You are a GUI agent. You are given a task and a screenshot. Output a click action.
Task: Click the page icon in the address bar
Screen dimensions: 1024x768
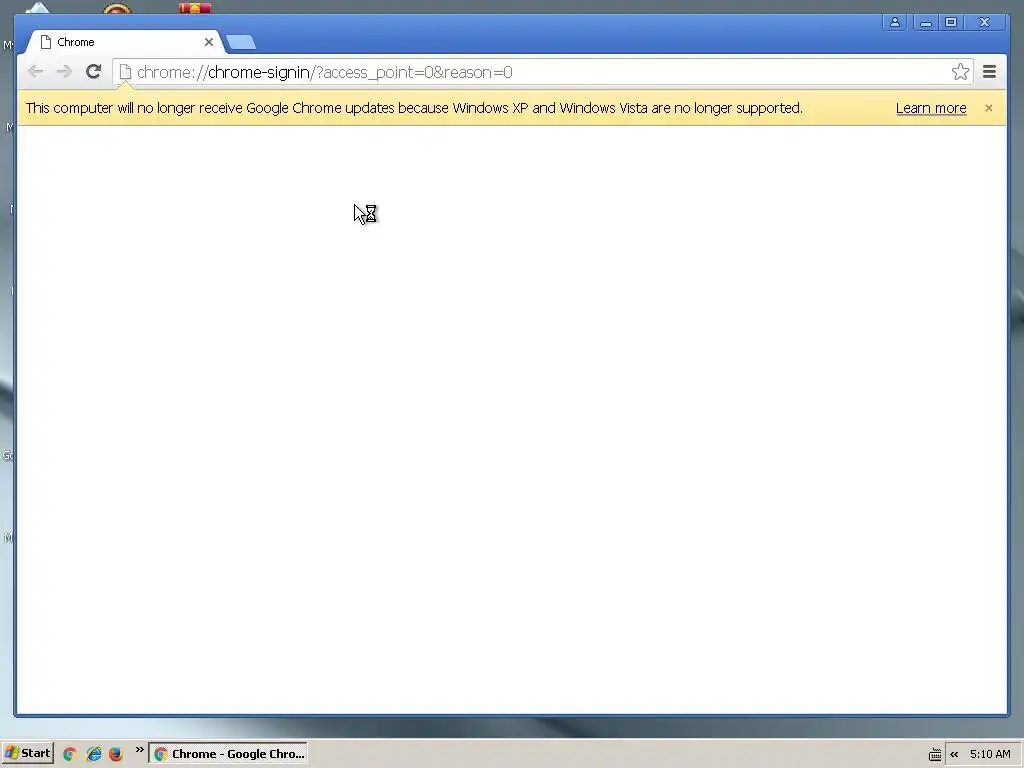pyautogui.click(x=125, y=72)
